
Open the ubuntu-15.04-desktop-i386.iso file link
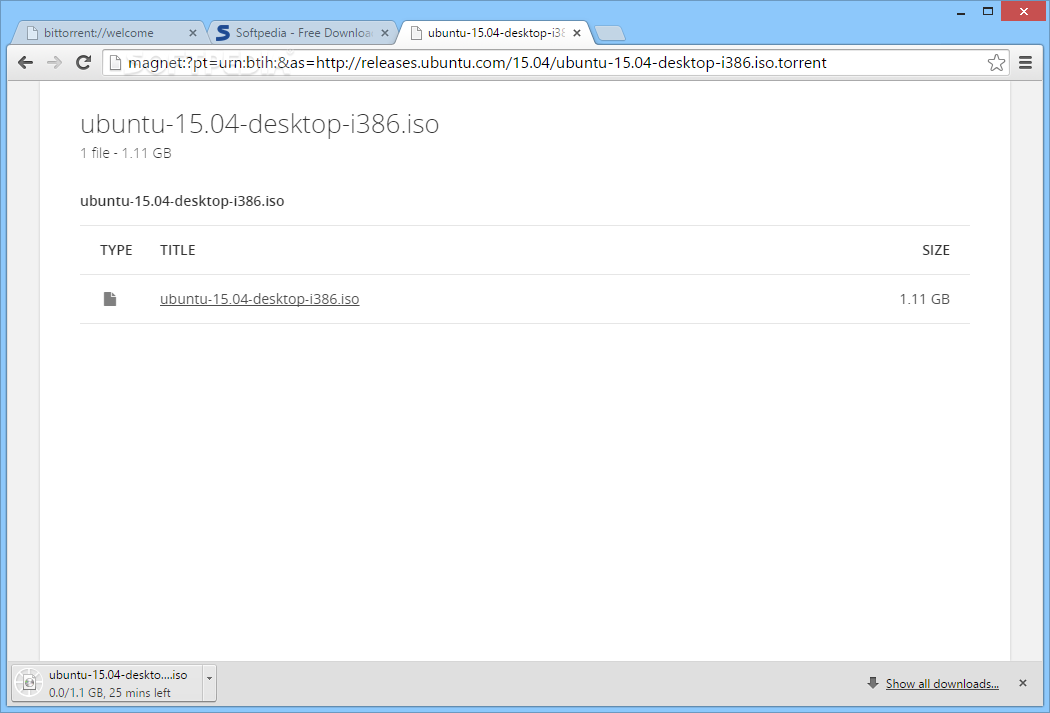(x=260, y=299)
